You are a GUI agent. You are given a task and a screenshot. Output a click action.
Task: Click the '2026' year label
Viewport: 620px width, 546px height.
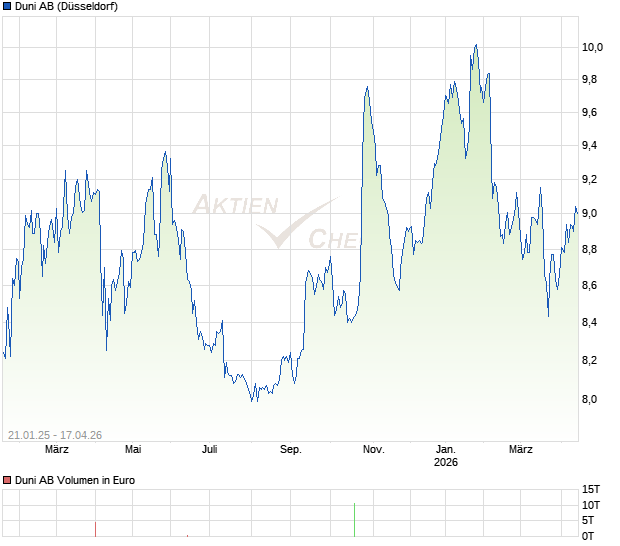pos(446,462)
